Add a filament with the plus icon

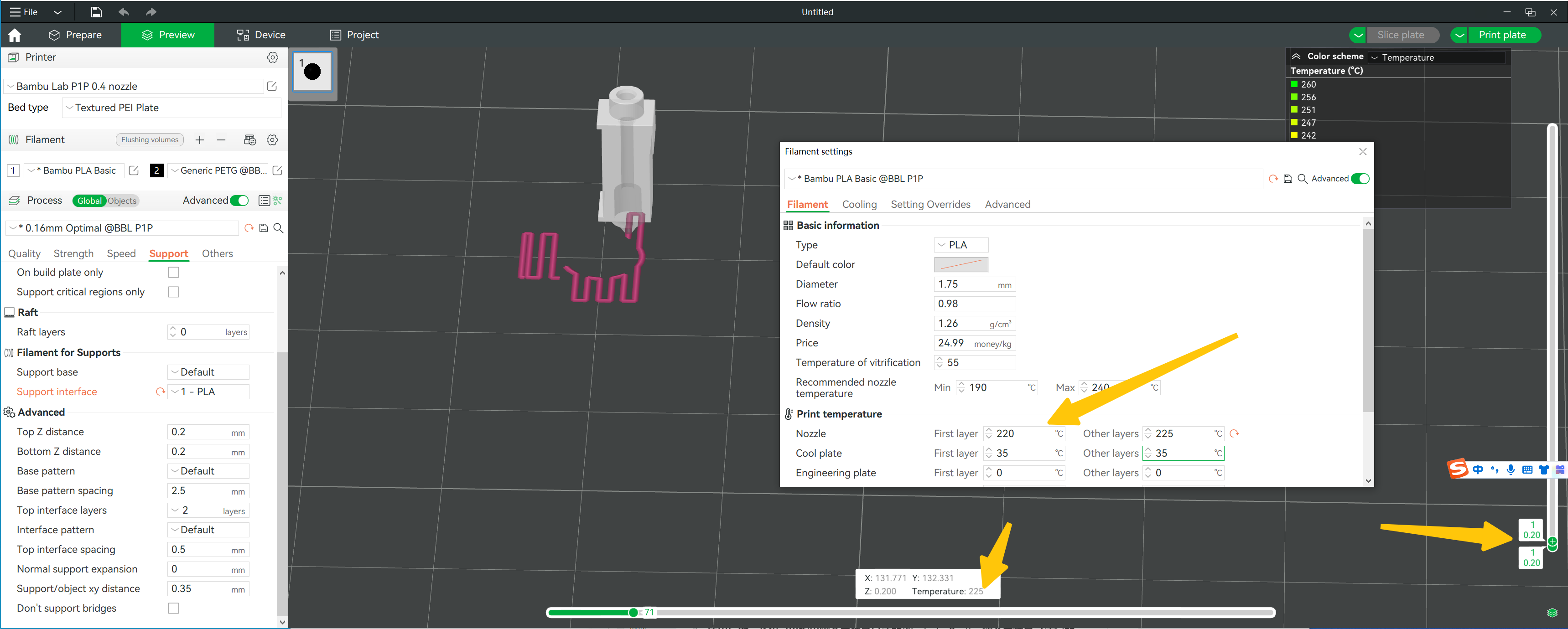[x=200, y=139]
